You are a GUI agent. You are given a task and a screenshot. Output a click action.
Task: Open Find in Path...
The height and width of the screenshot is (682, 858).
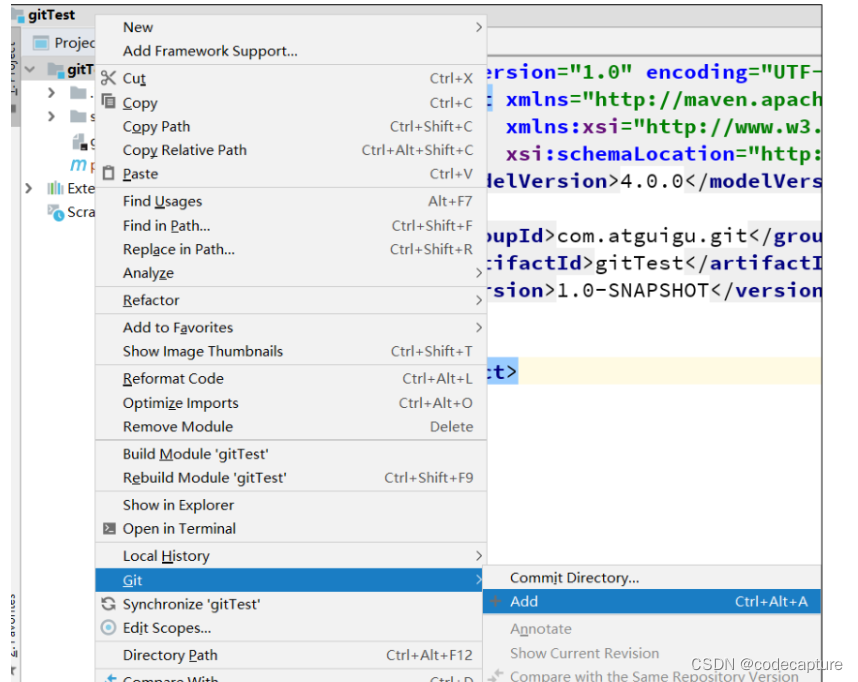click(x=291, y=226)
